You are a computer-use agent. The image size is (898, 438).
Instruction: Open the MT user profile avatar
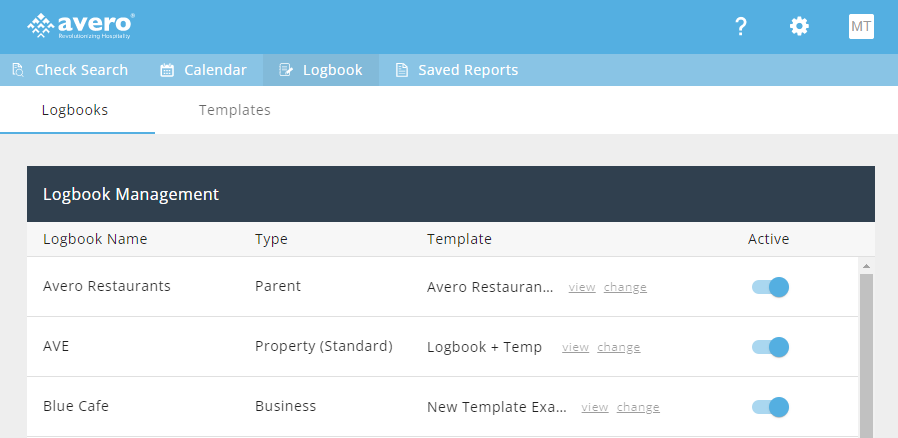tap(861, 27)
